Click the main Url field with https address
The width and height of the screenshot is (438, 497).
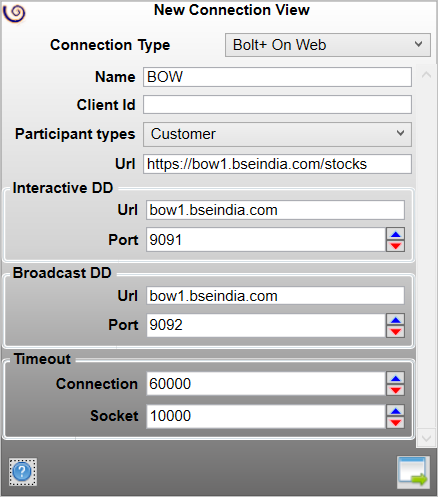[x=277, y=164]
